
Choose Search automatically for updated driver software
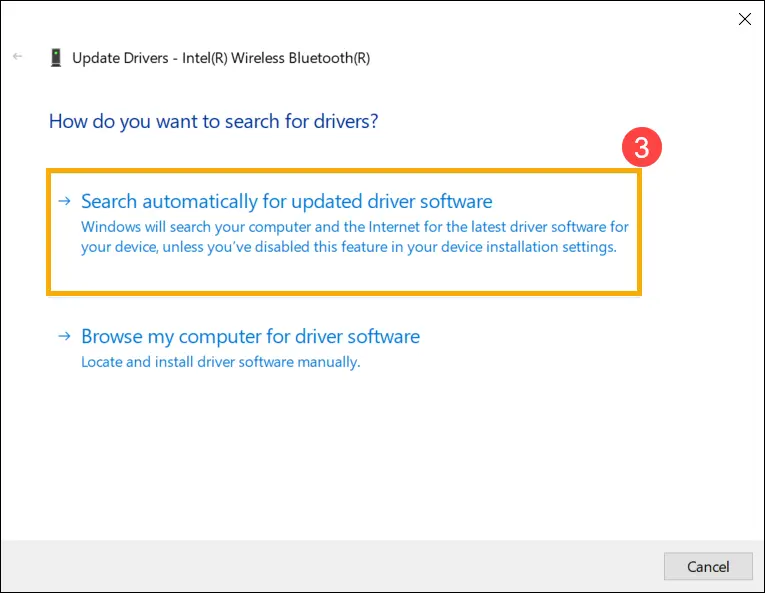click(343, 232)
